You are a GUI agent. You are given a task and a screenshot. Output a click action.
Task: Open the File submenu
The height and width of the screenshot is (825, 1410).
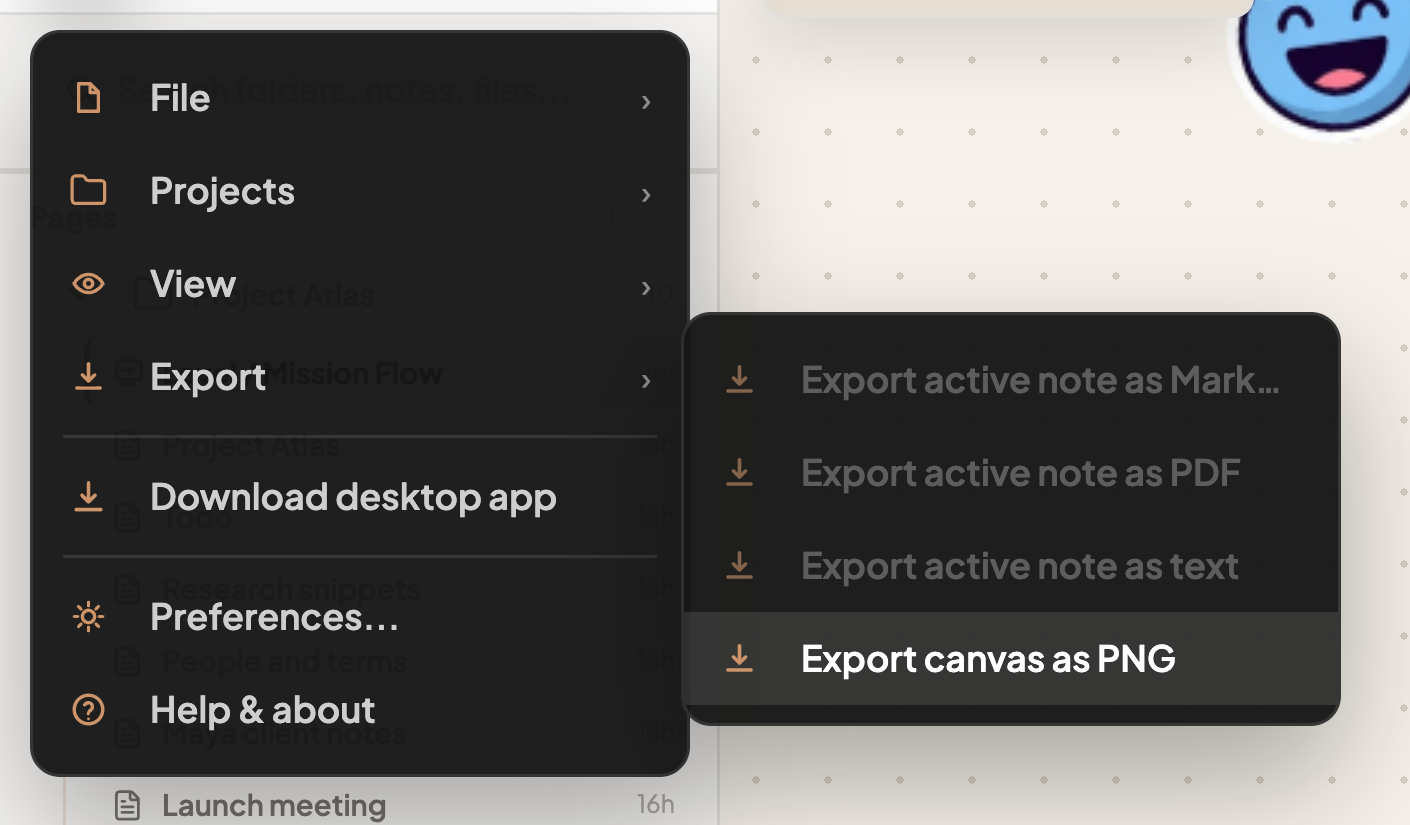tap(360, 99)
